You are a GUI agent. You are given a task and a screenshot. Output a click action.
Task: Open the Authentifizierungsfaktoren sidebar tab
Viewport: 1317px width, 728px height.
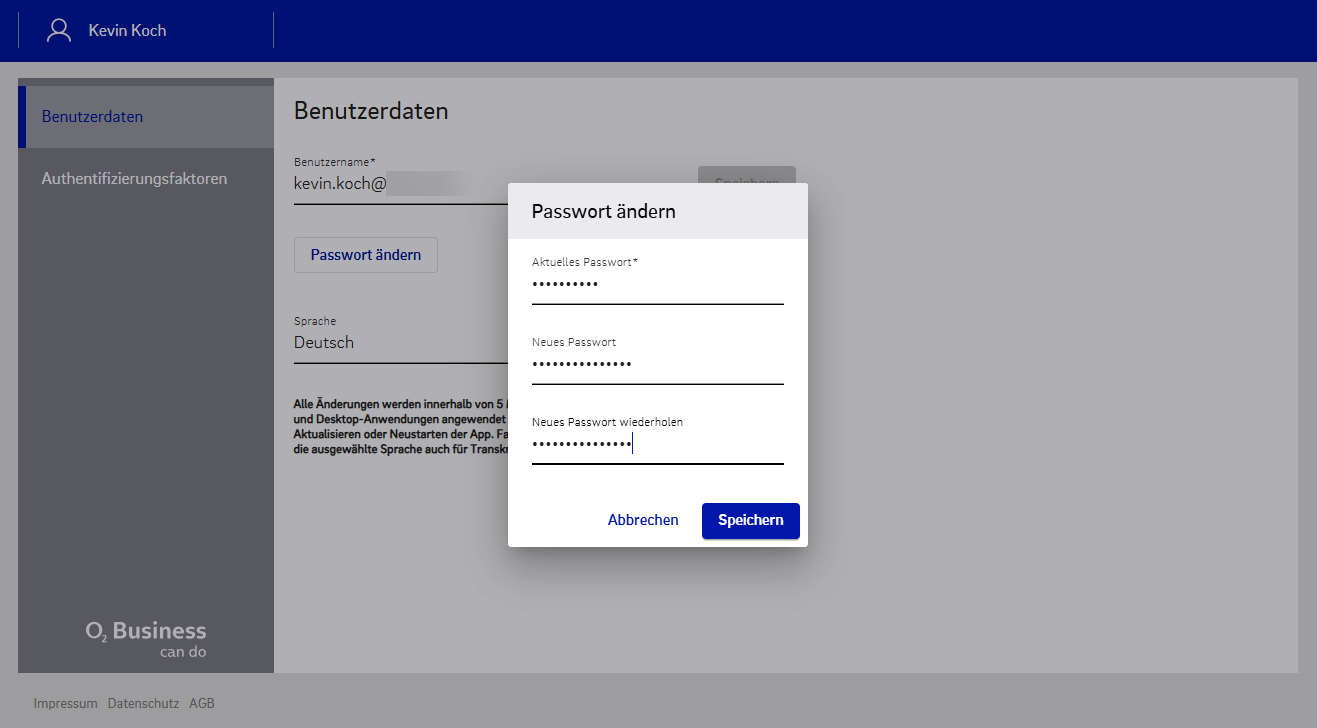click(x=134, y=179)
